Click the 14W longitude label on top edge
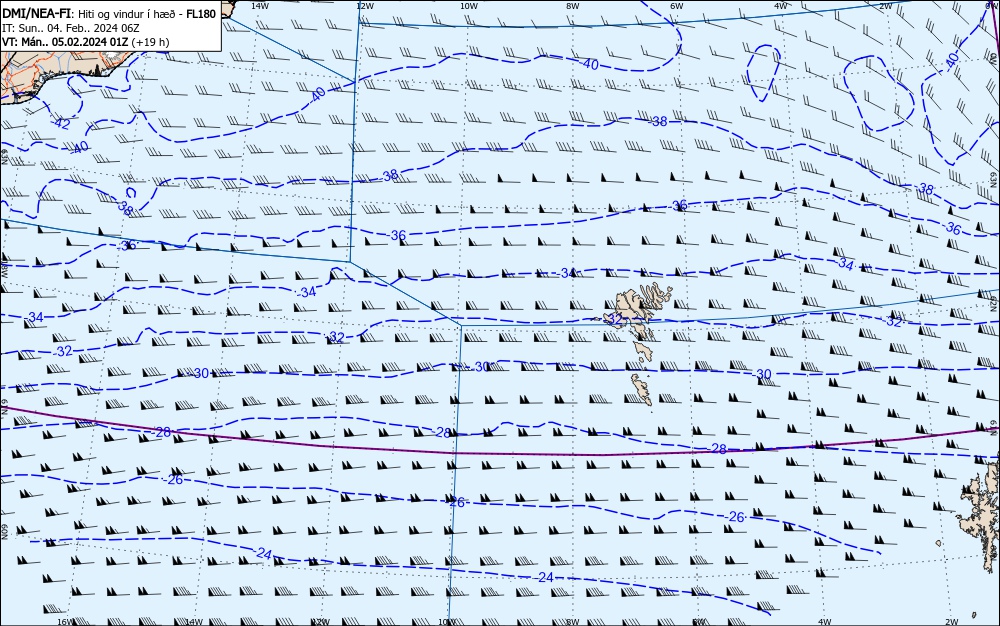1000x626 pixels. click(260, 5)
